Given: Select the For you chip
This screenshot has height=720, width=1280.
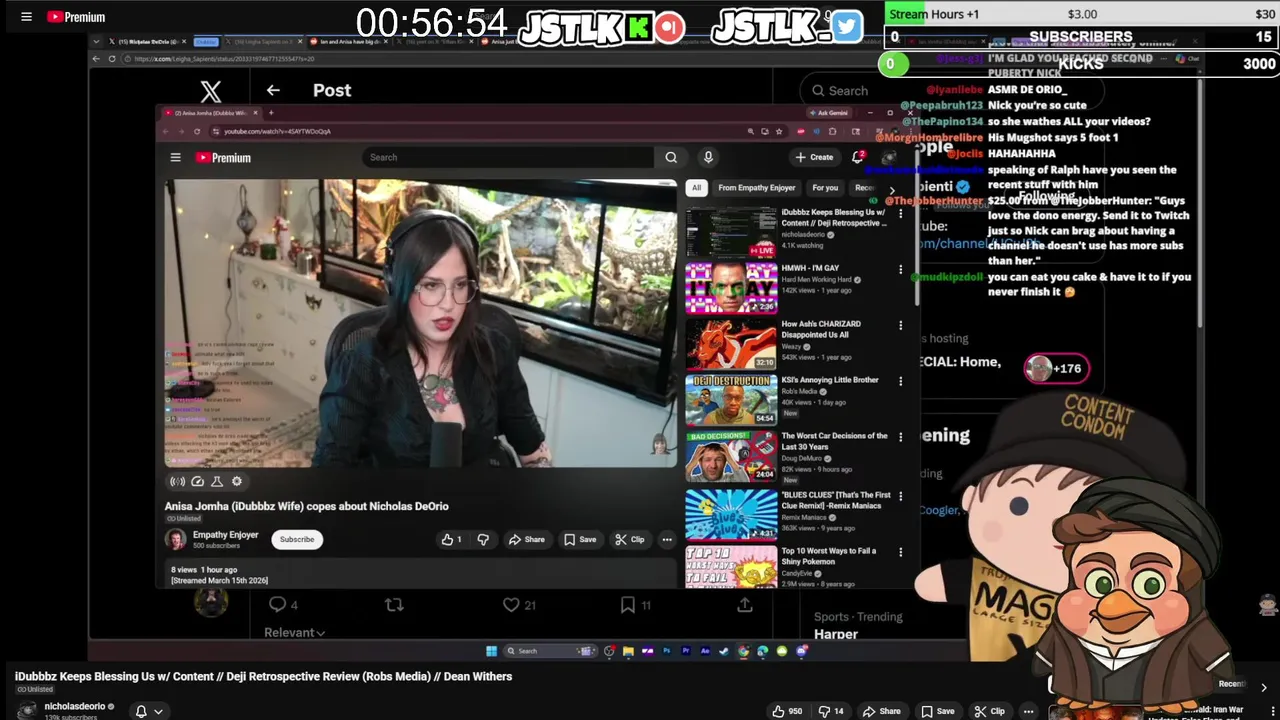Looking at the screenshot, I should (x=825, y=187).
